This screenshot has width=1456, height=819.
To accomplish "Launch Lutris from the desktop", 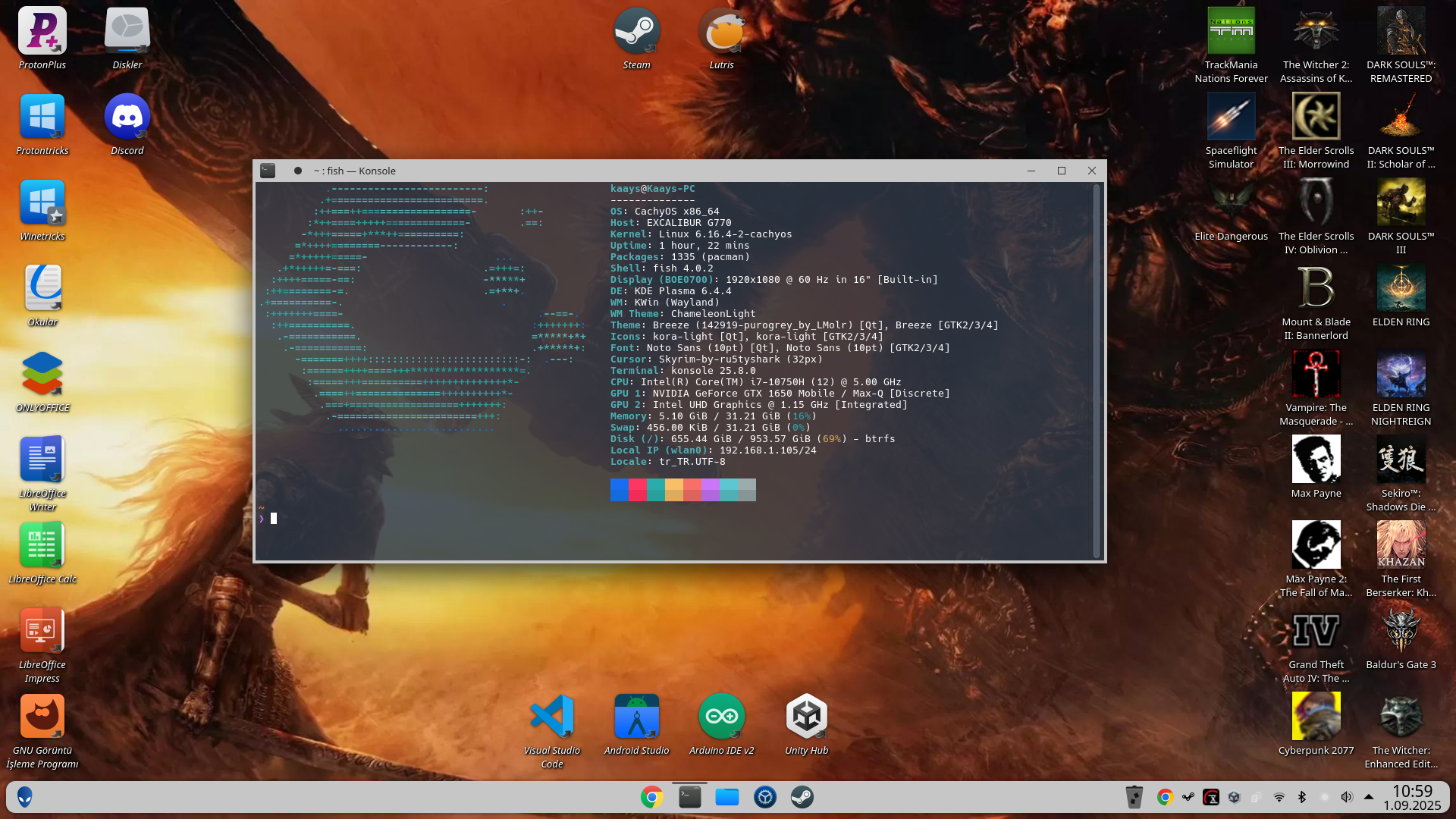I will click(721, 32).
